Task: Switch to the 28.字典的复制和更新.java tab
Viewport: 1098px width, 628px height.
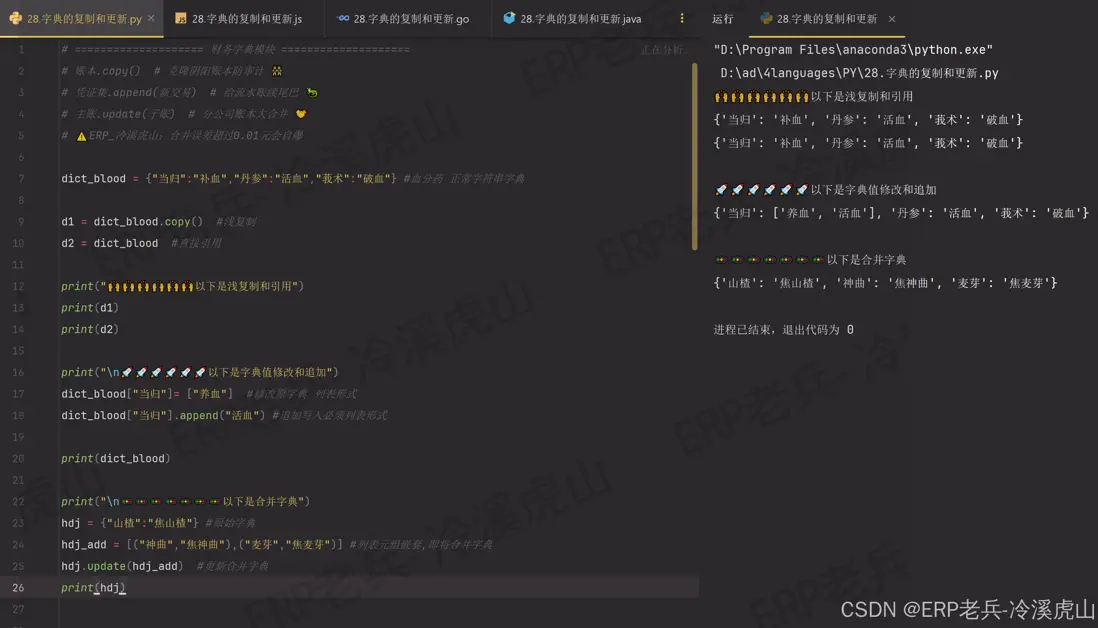Action: pos(572,19)
